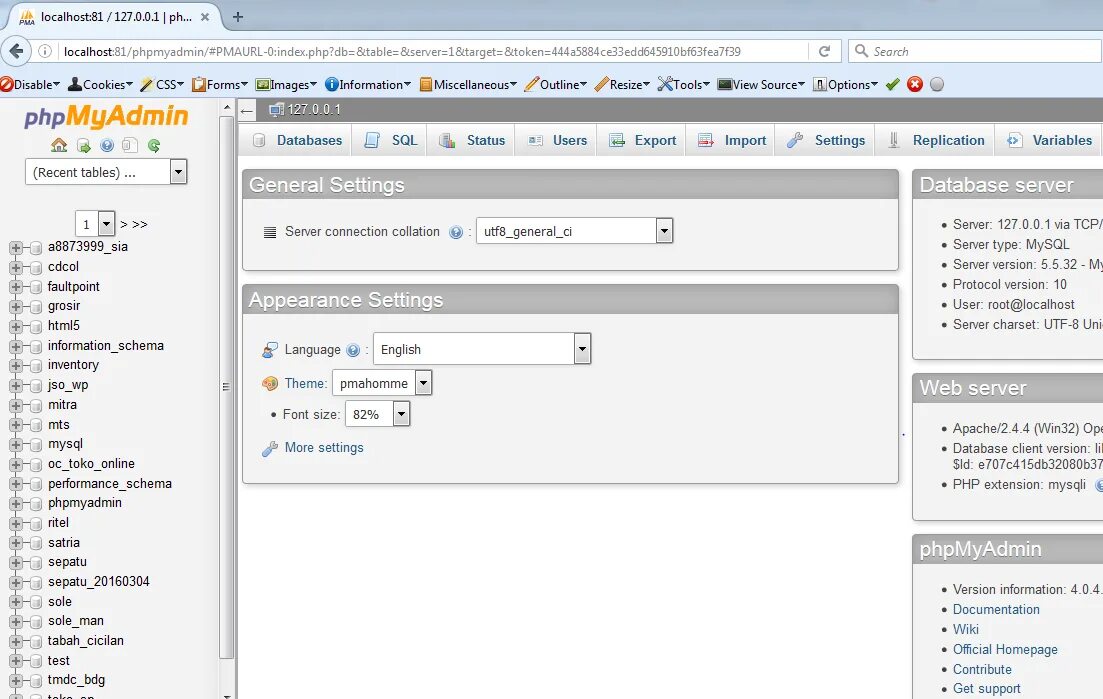Click the Theme palette icon
The width and height of the screenshot is (1103, 699).
270,384
